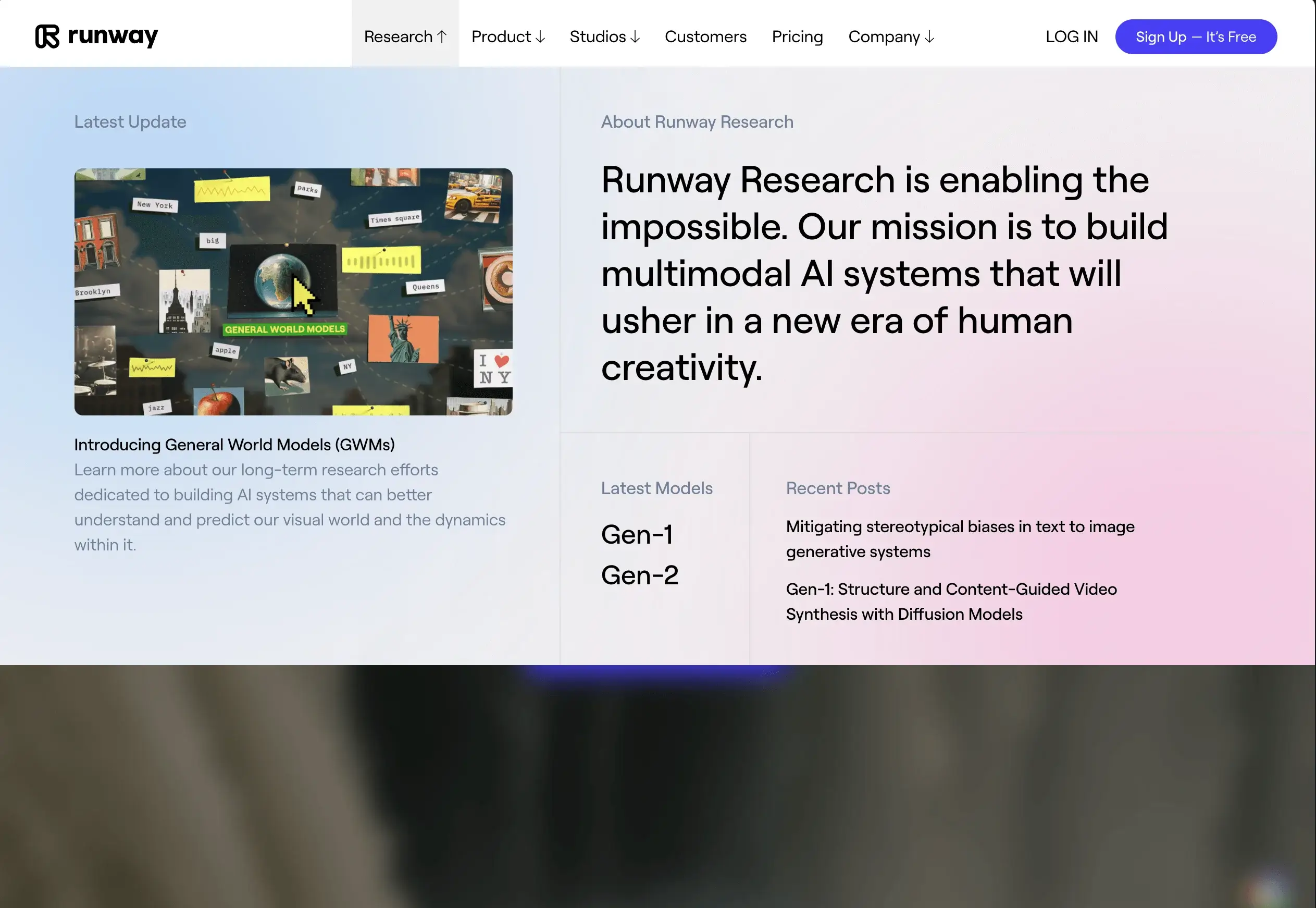Click the upward arrow beside Research
The height and width of the screenshot is (908, 1316).
[x=442, y=35]
